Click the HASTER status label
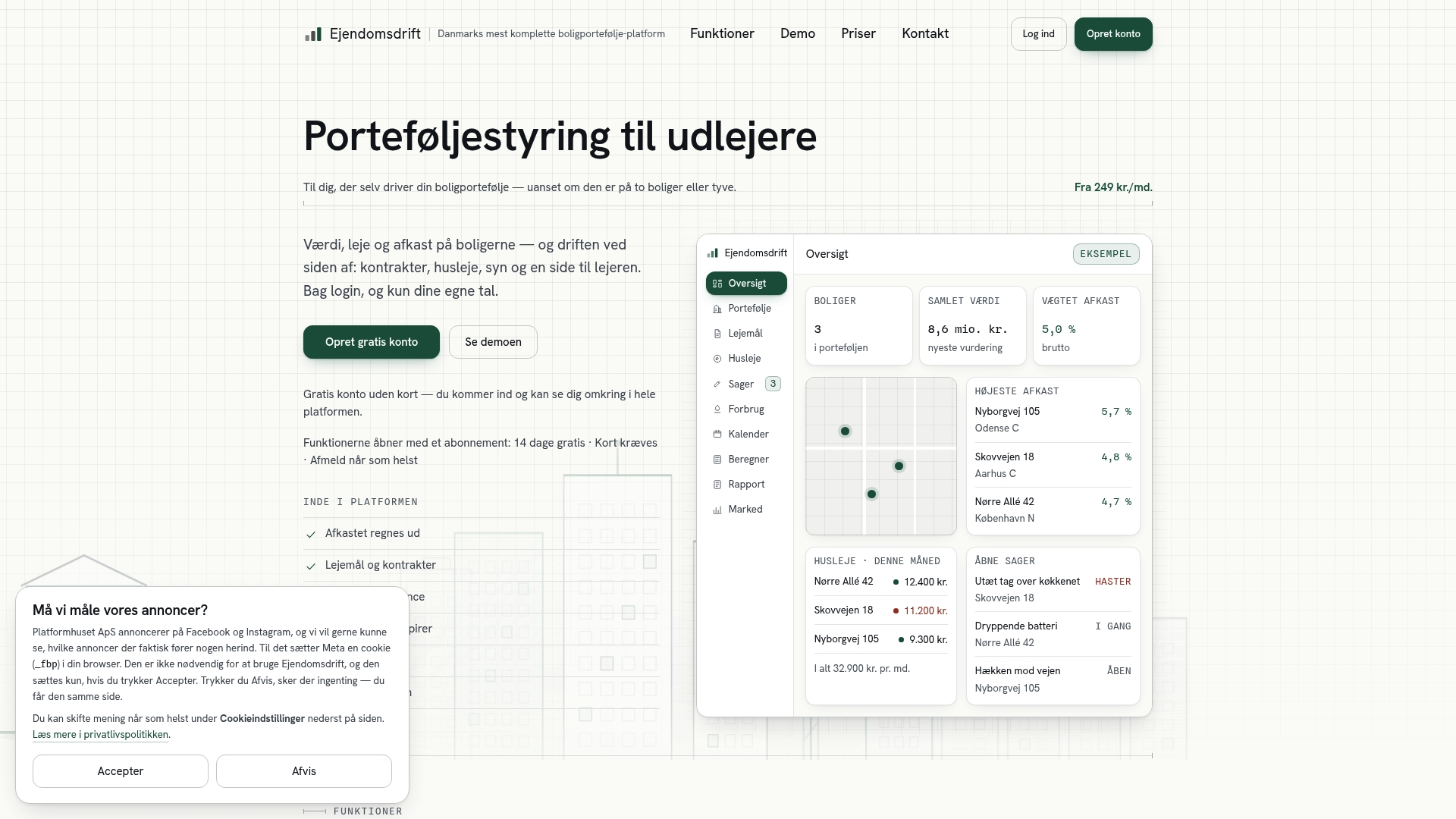The image size is (1456, 819). (x=1113, y=582)
